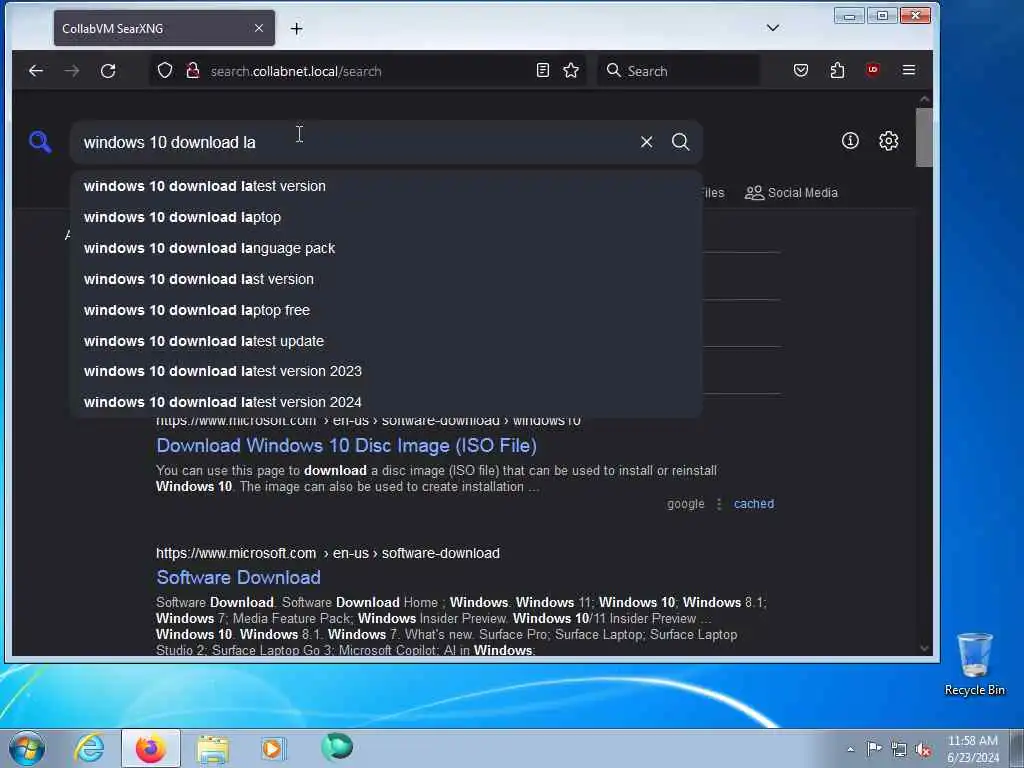Image resolution: width=1024 pixels, height=768 pixels.
Task: Launch Internet Explorer from taskbar
Action: pyautogui.click(x=89, y=748)
